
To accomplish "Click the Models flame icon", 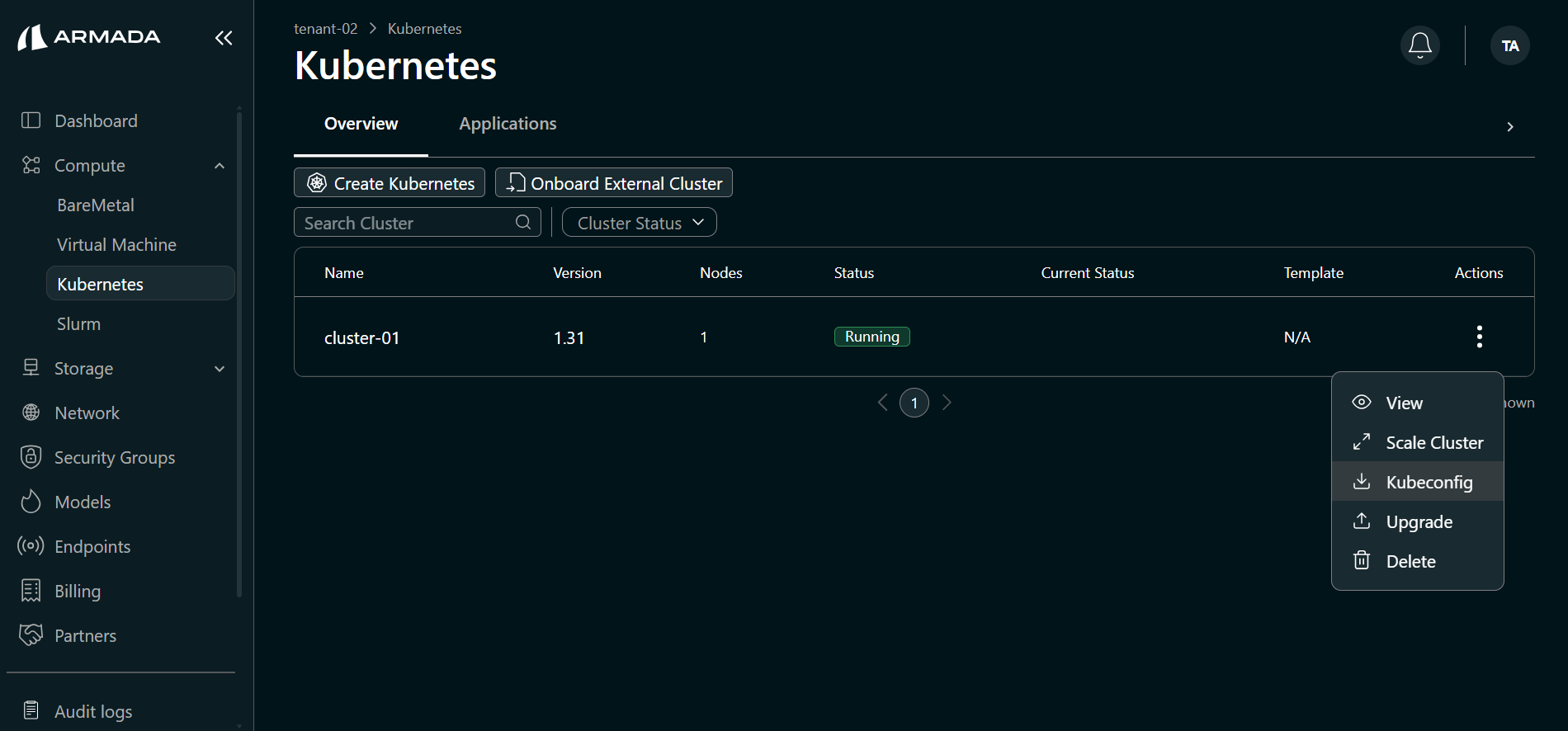I will pos(31,502).
